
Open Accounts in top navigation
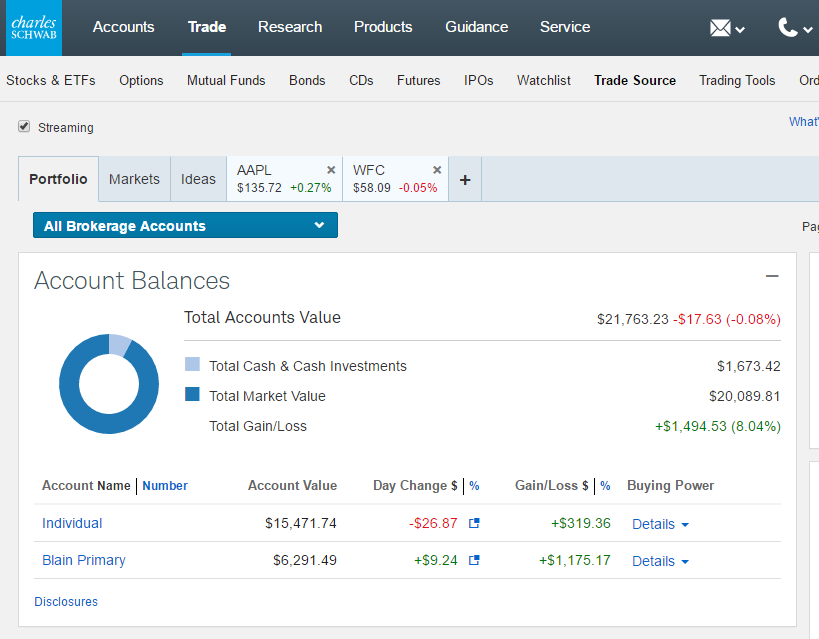click(123, 27)
